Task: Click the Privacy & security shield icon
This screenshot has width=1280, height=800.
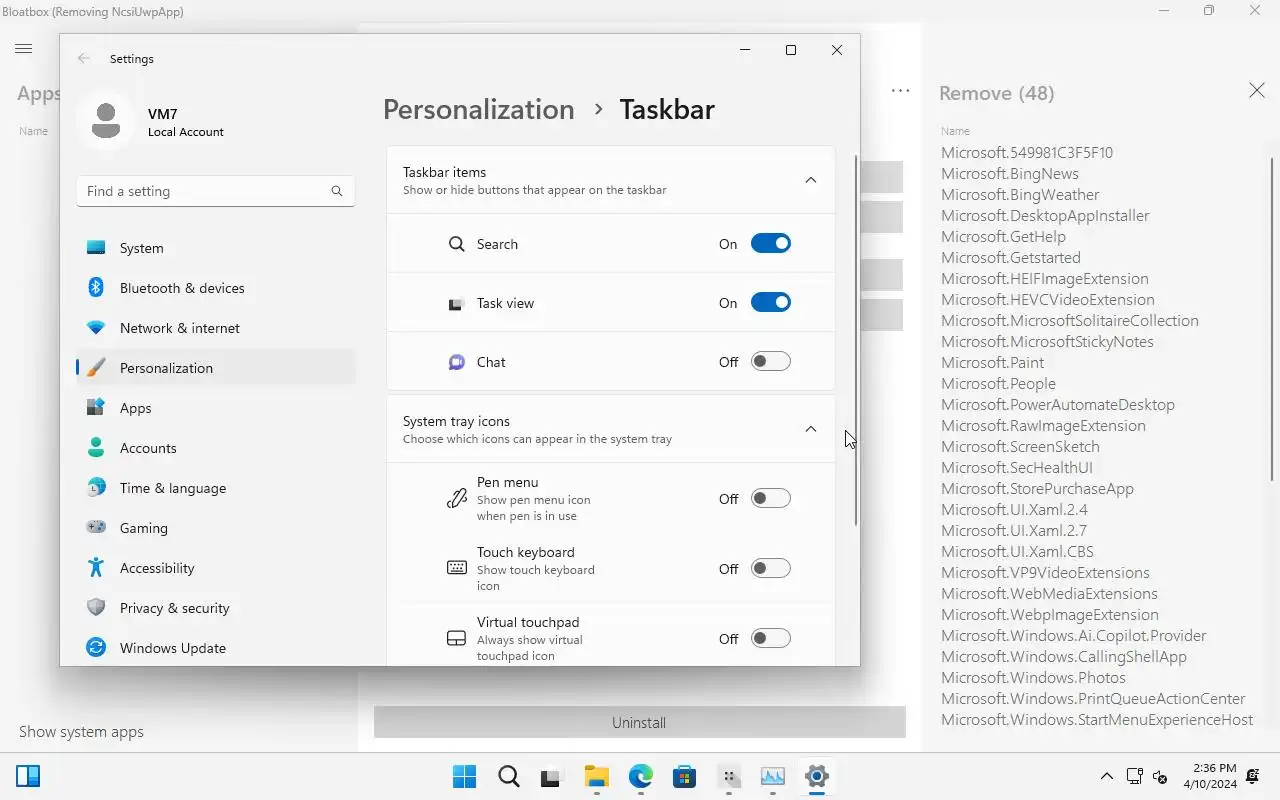Action: tap(96, 608)
